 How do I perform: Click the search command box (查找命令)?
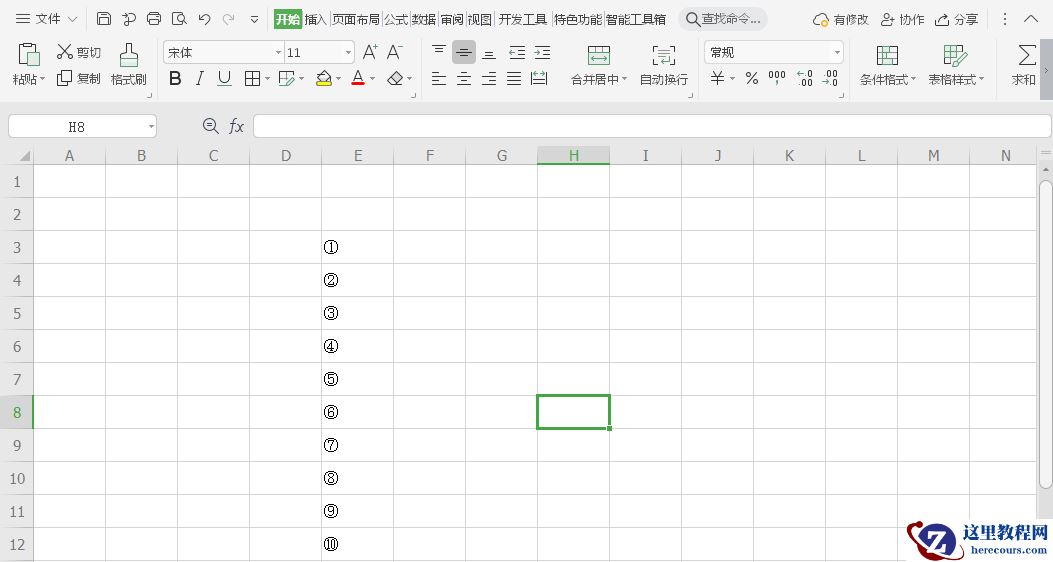[x=723, y=19]
